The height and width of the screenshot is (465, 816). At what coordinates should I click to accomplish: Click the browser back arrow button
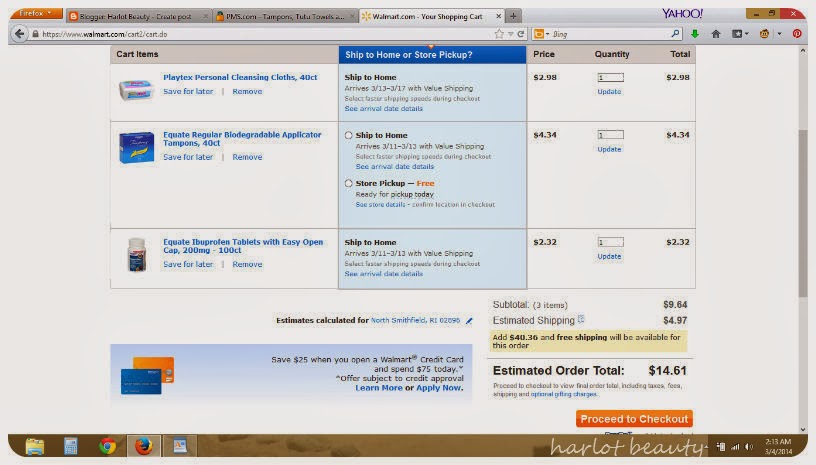[x=20, y=34]
